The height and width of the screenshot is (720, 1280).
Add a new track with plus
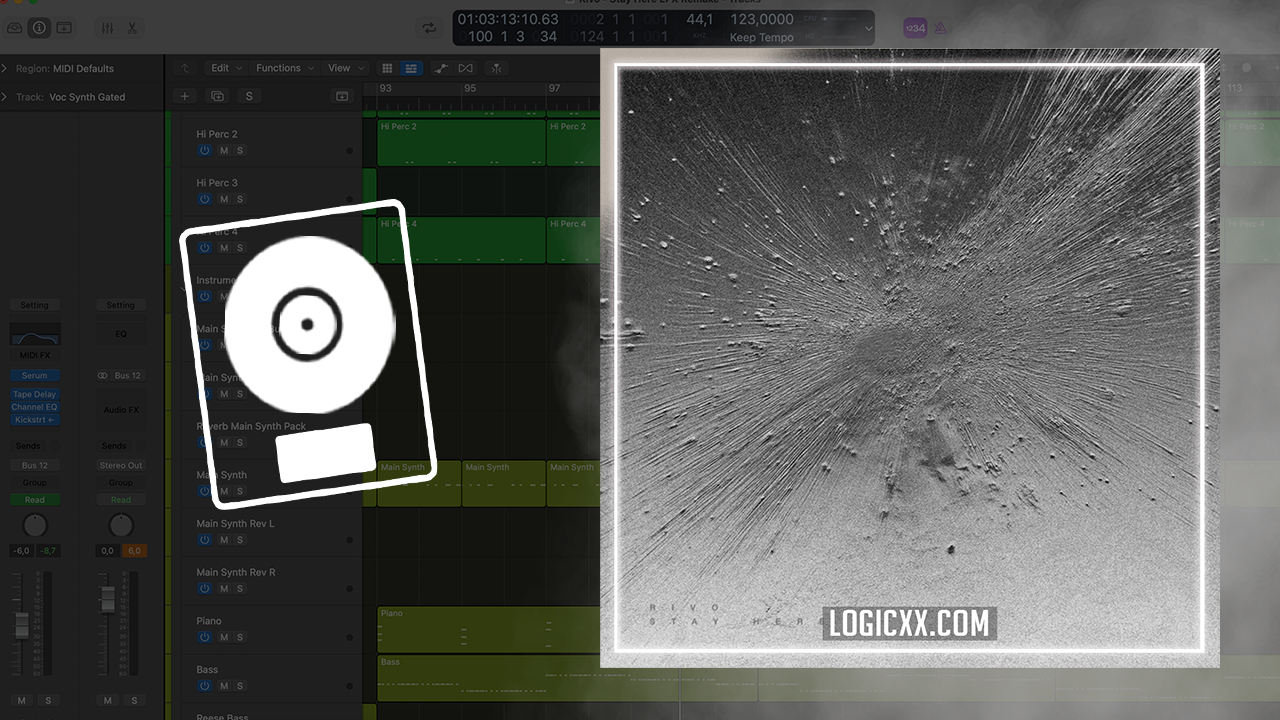click(184, 96)
